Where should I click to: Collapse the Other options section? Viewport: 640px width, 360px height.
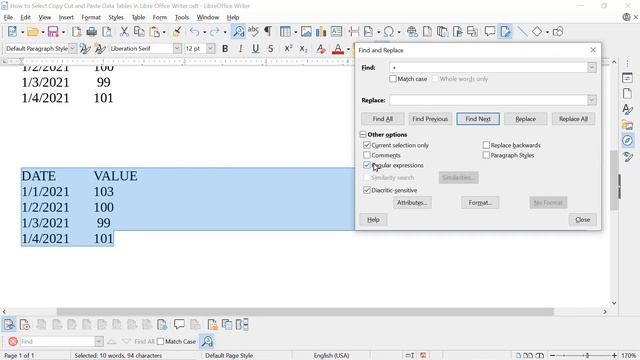point(363,134)
